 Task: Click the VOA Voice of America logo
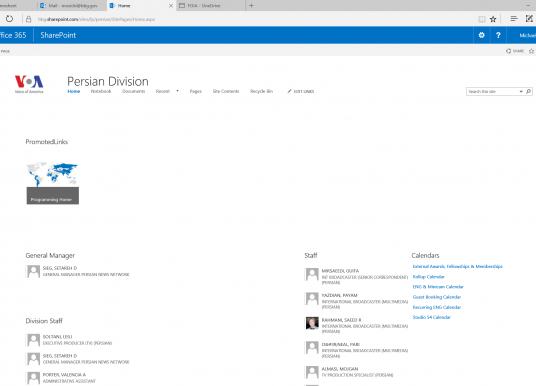coord(29,84)
